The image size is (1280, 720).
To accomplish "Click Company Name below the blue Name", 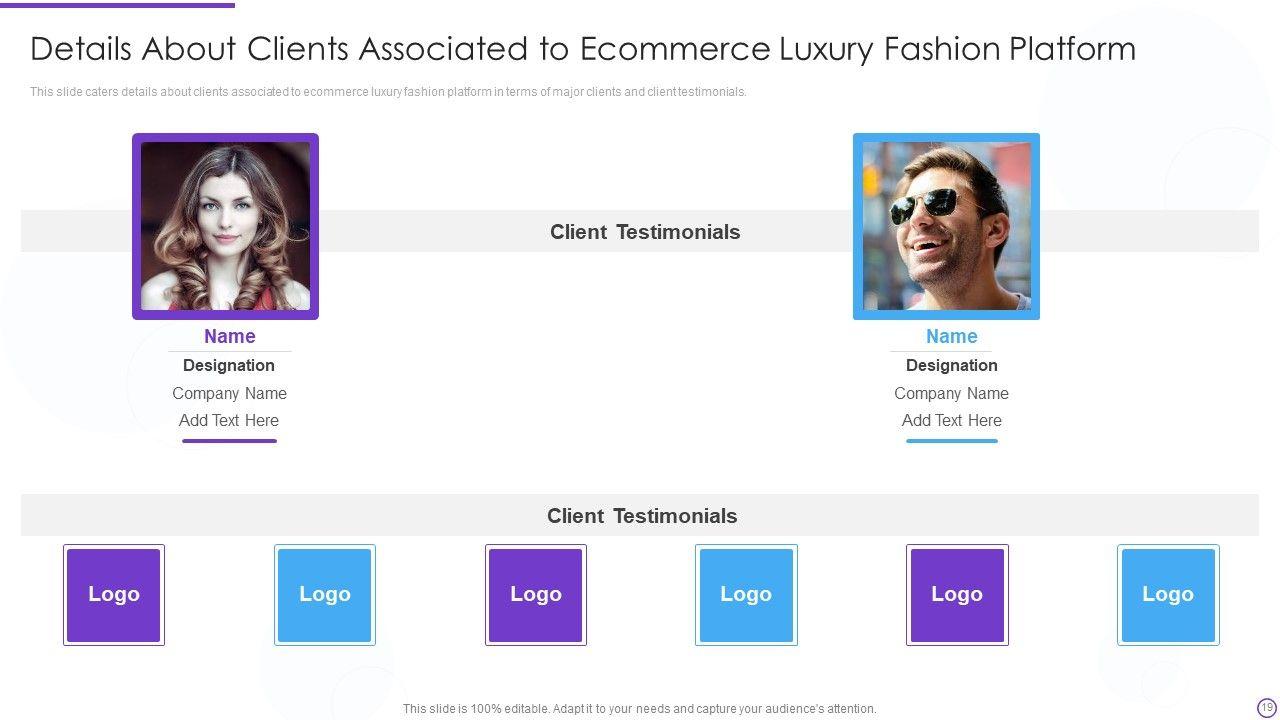I will [x=951, y=394].
